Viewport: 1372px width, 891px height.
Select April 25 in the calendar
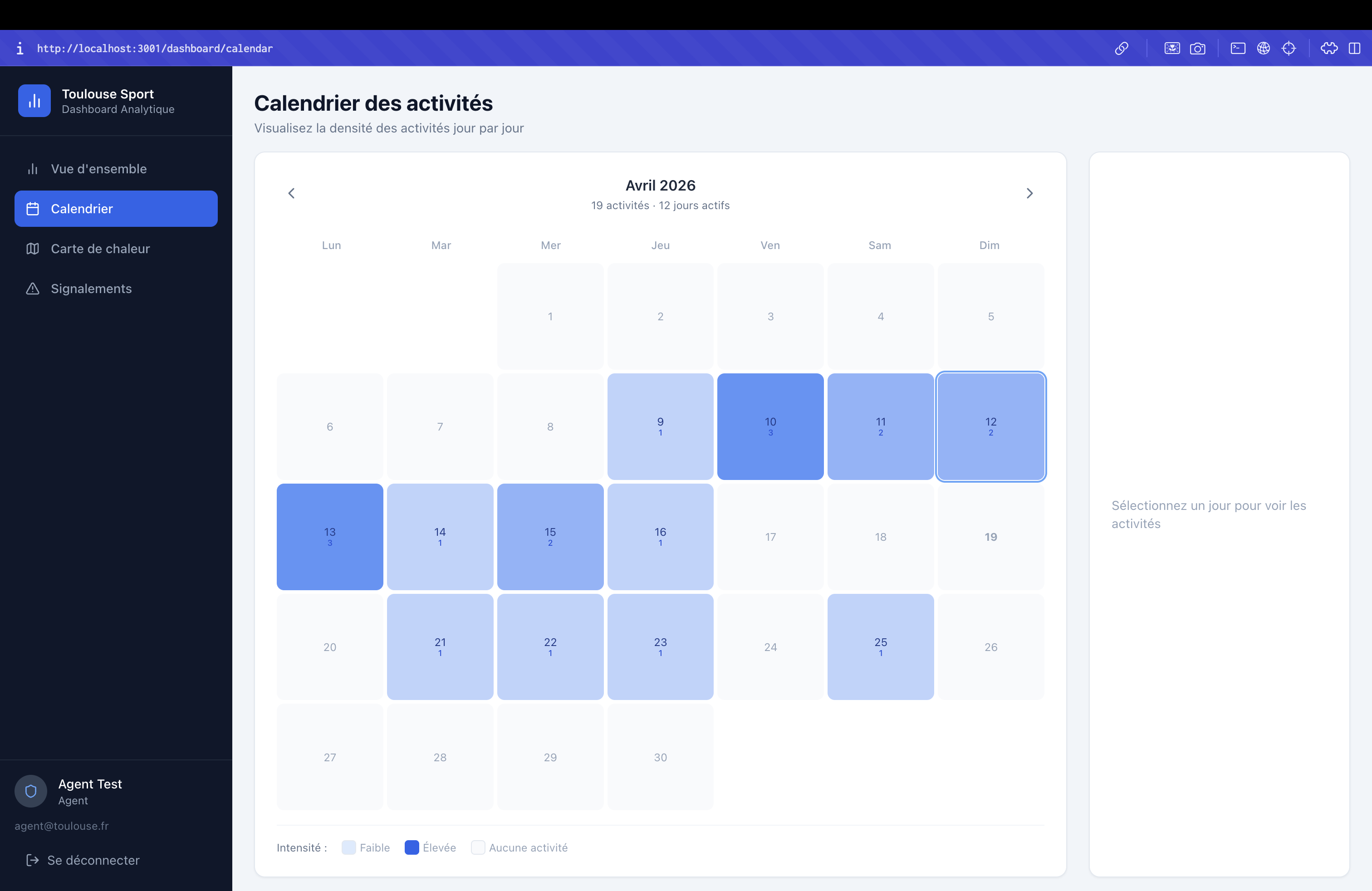point(880,646)
